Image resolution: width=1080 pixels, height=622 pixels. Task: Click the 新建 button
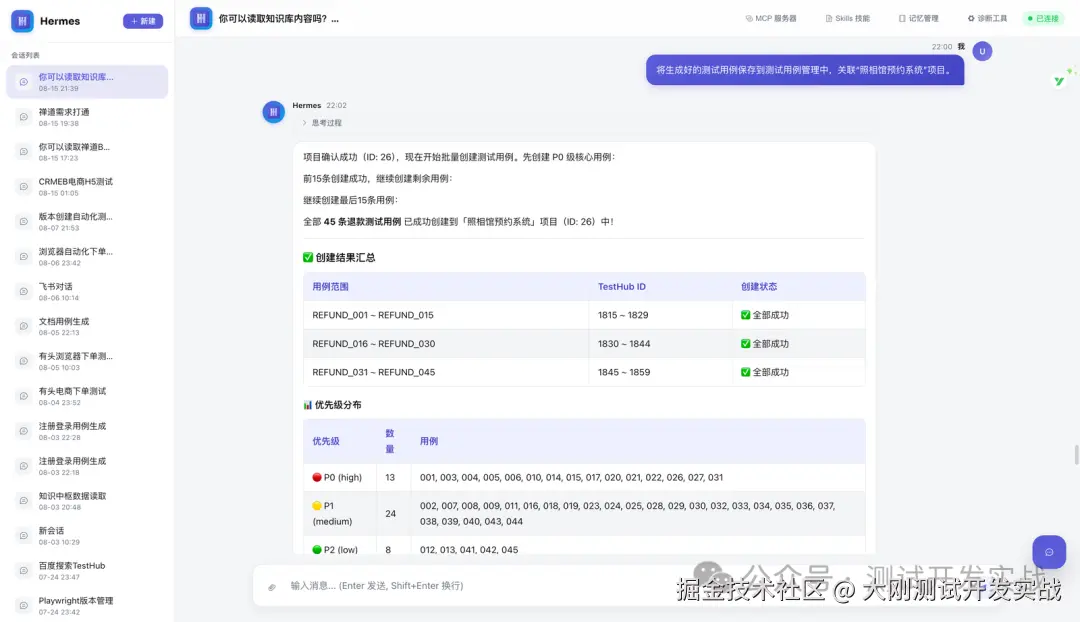(143, 21)
